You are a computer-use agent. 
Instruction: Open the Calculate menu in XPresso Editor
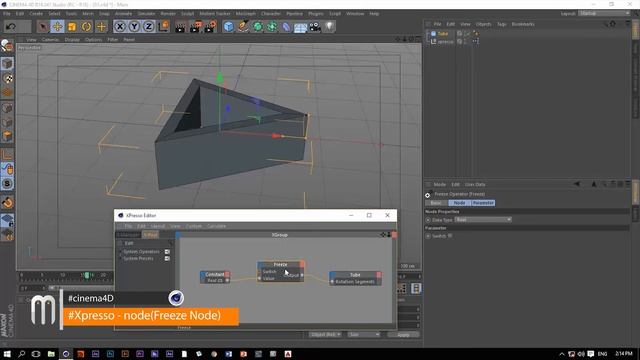tap(216, 226)
